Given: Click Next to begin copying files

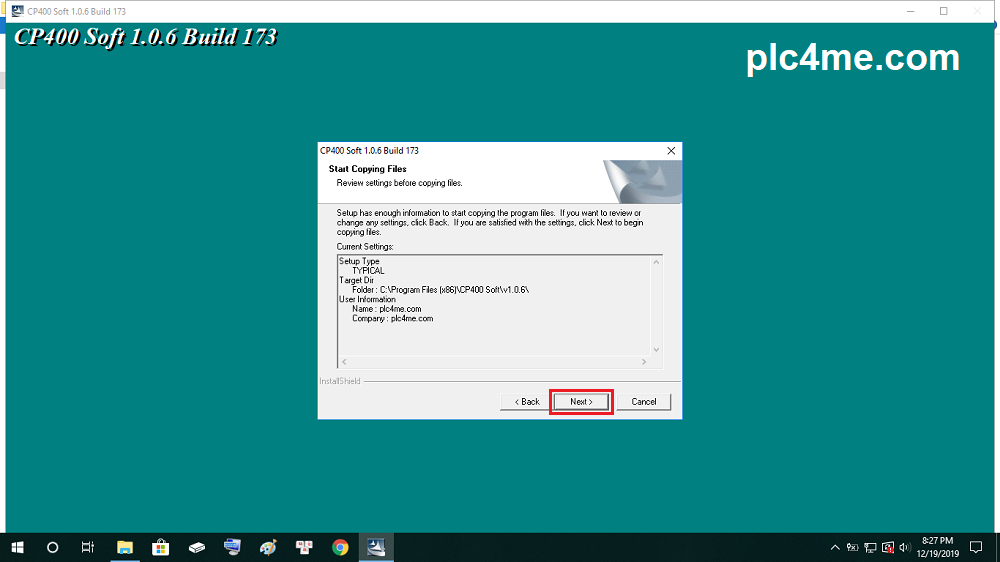Looking at the screenshot, I should tap(581, 402).
